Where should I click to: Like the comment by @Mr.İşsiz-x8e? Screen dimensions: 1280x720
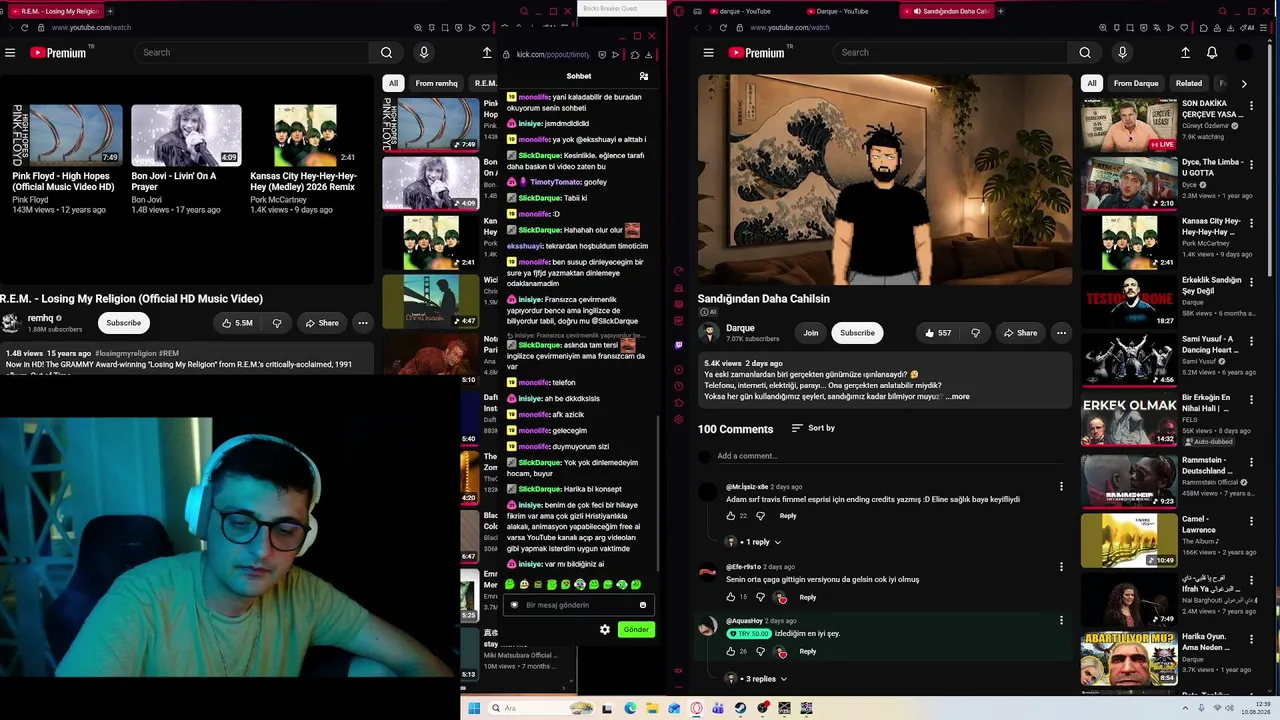pos(731,516)
